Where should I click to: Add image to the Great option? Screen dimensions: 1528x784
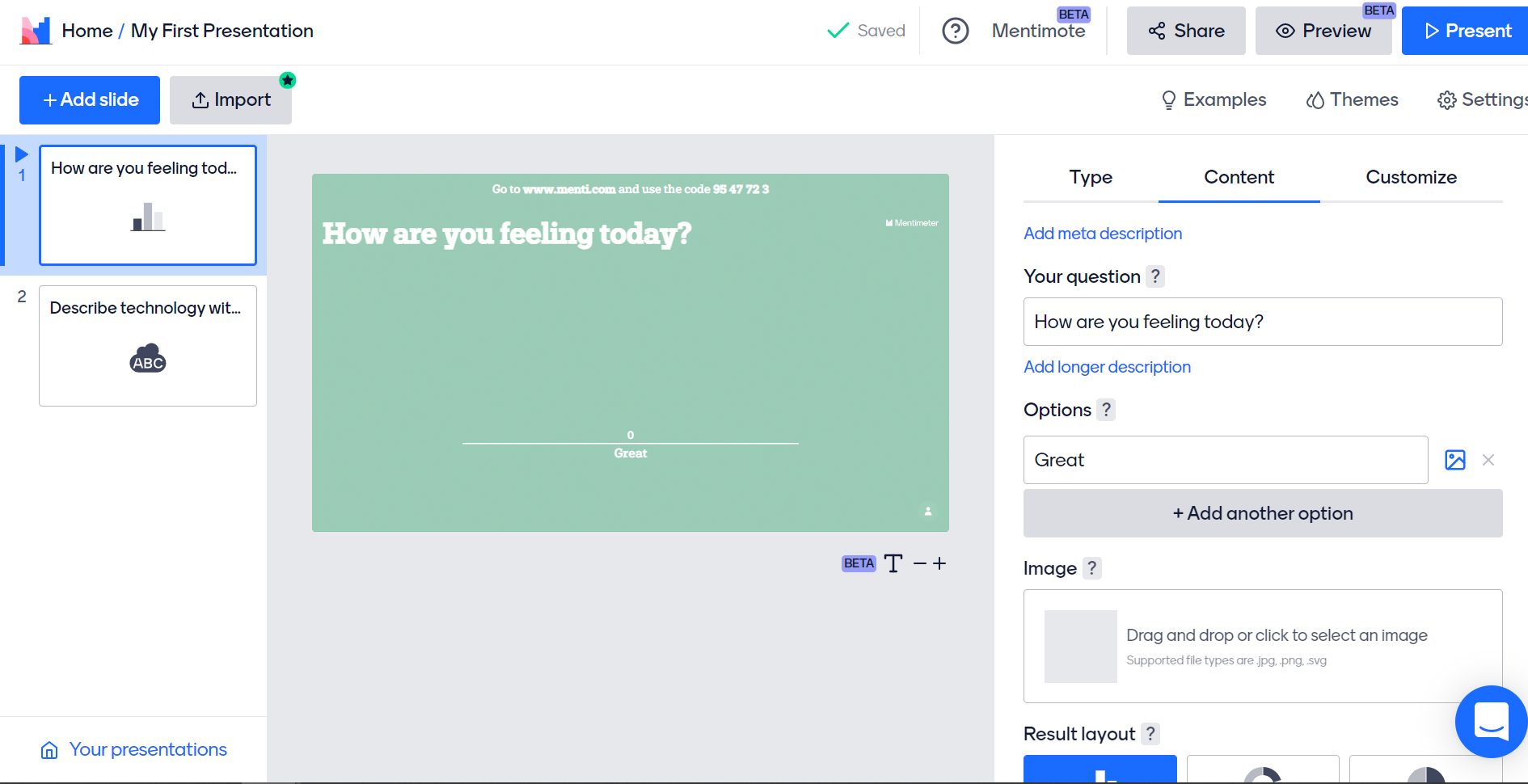pyautogui.click(x=1454, y=460)
